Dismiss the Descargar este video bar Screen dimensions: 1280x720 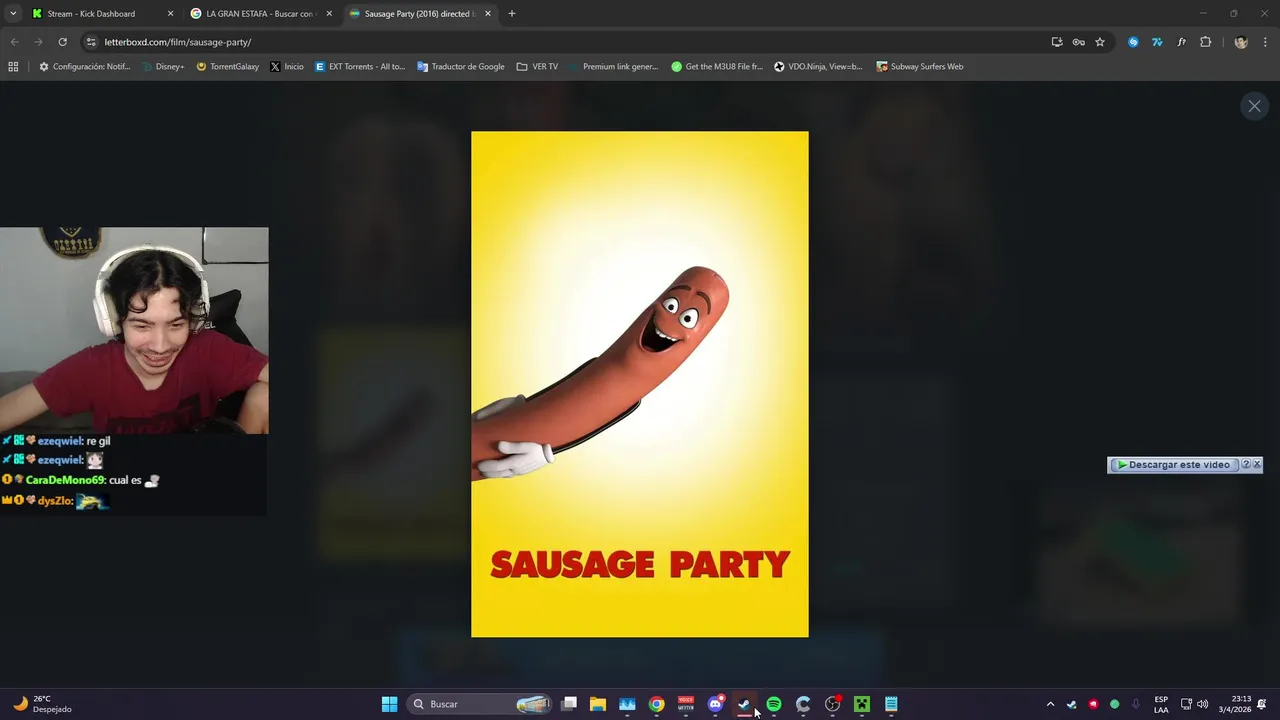pyautogui.click(x=1257, y=465)
